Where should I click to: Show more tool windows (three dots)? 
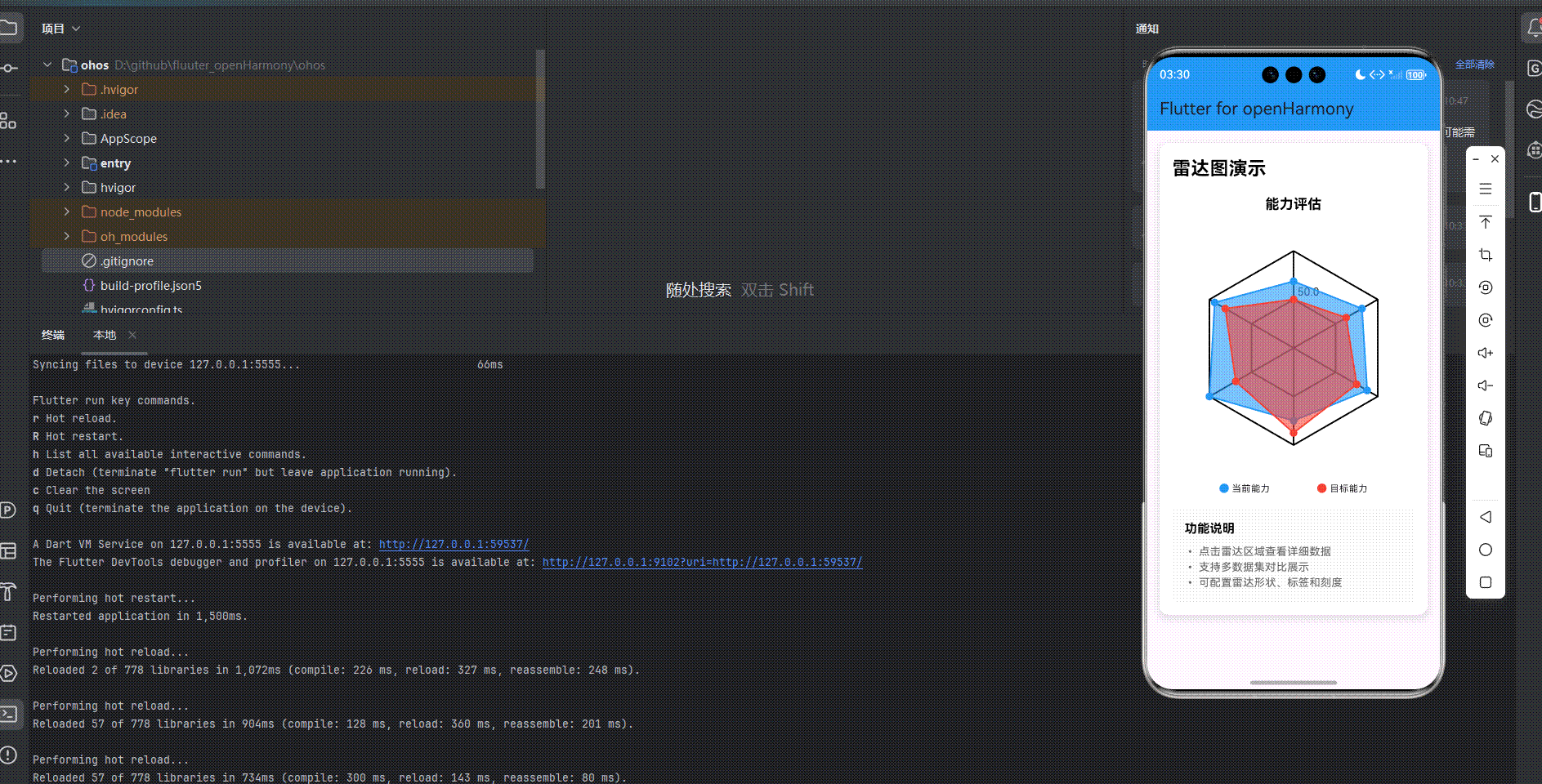8,162
